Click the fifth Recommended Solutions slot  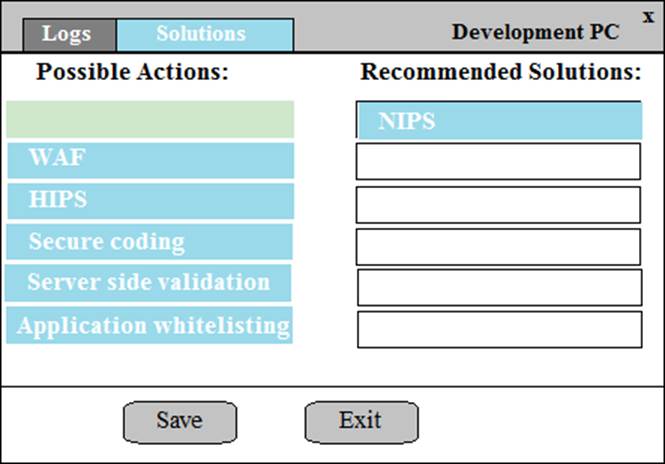(x=498, y=287)
